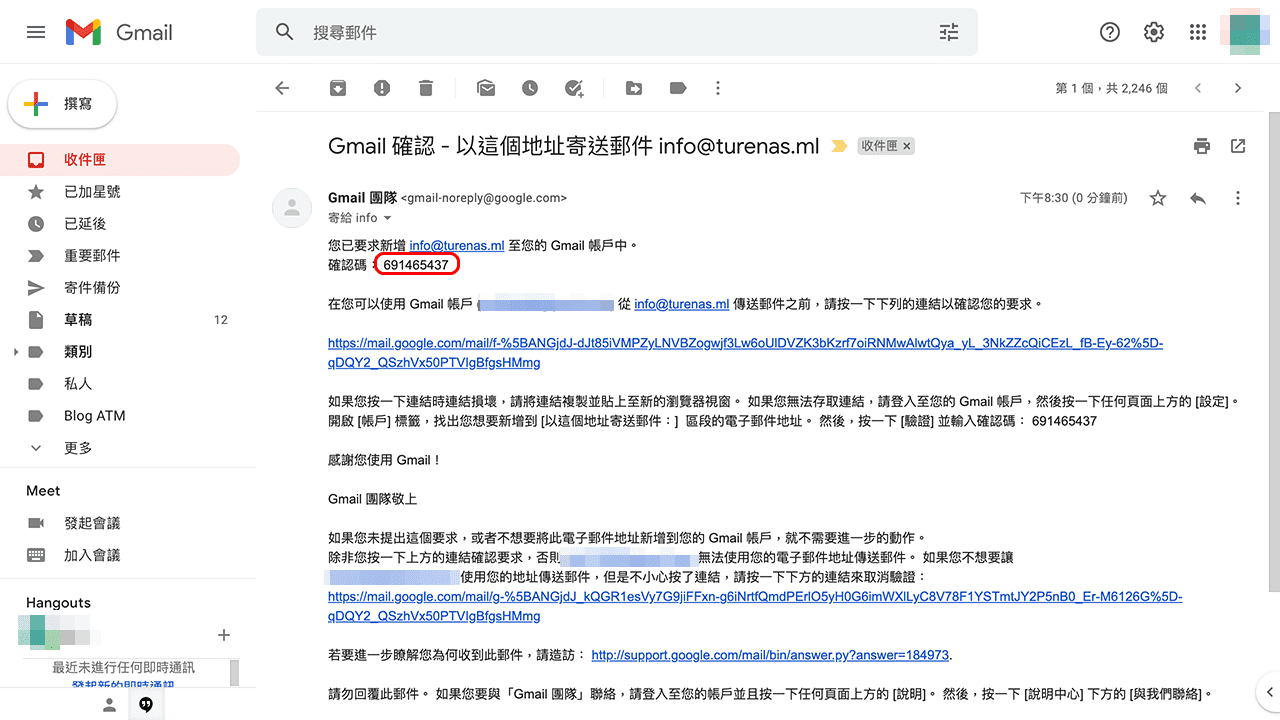Screen dimensions: 1280x720
Task: Snooze this email
Action: pyautogui.click(x=530, y=88)
